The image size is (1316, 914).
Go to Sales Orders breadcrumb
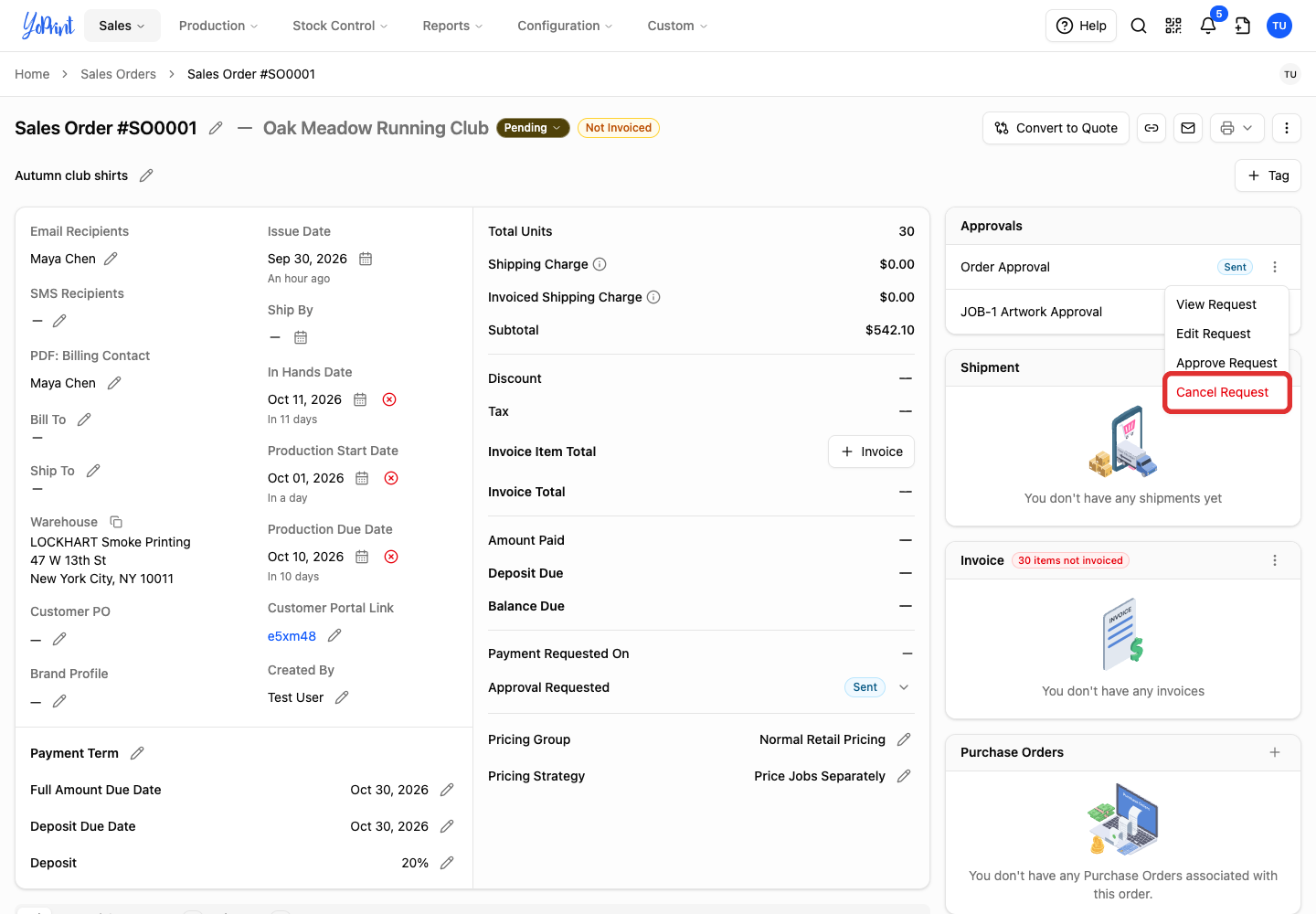[118, 74]
